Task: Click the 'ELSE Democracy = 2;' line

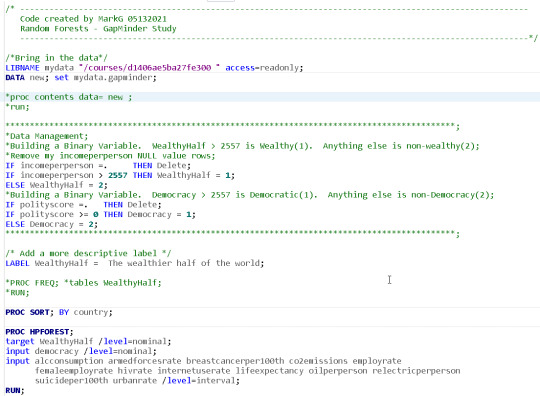Action: (x=52, y=225)
